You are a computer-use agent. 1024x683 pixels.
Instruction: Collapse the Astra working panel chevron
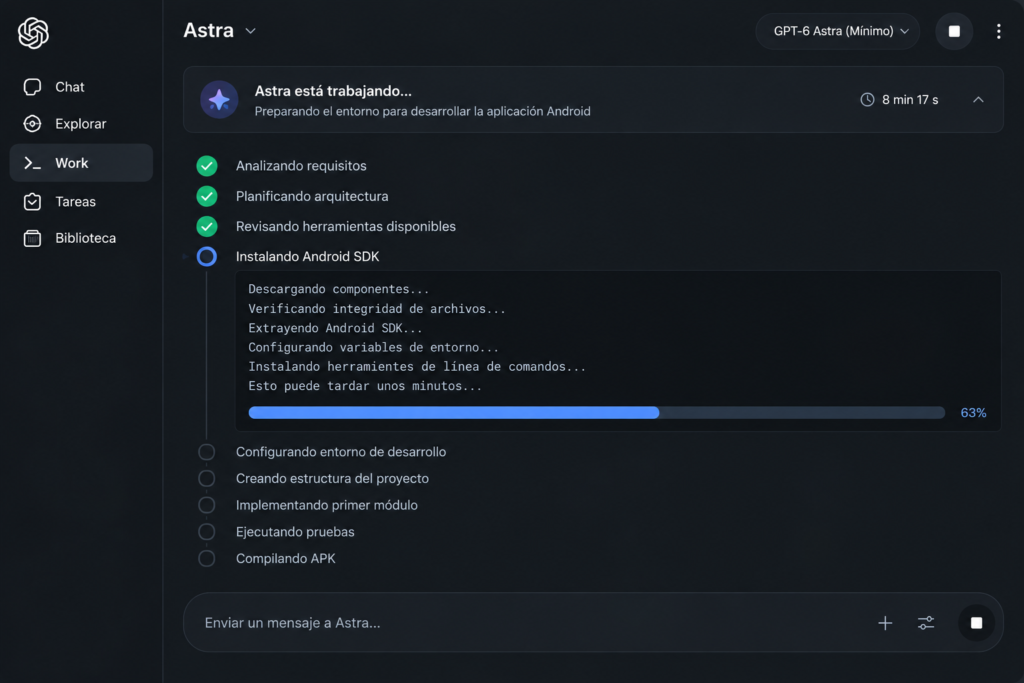pos(978,99)
